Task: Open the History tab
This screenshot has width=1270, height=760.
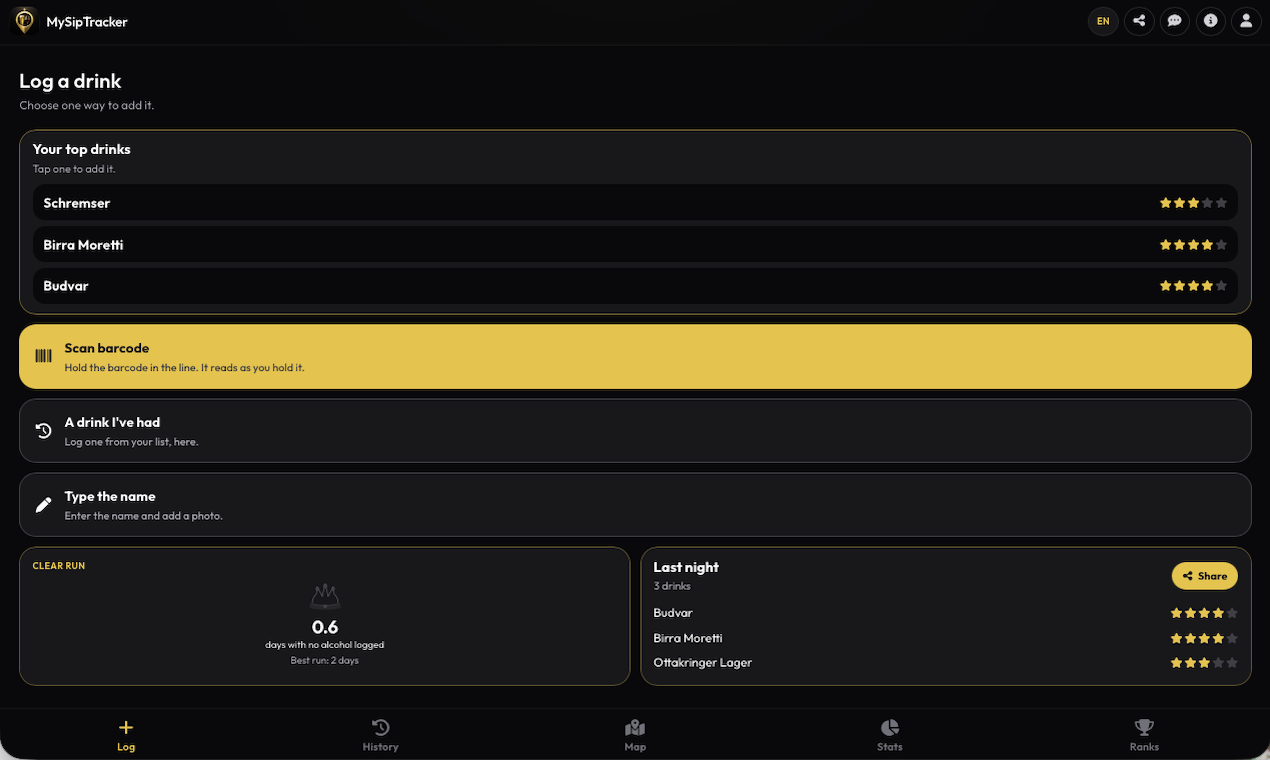Action: [380, 735]
